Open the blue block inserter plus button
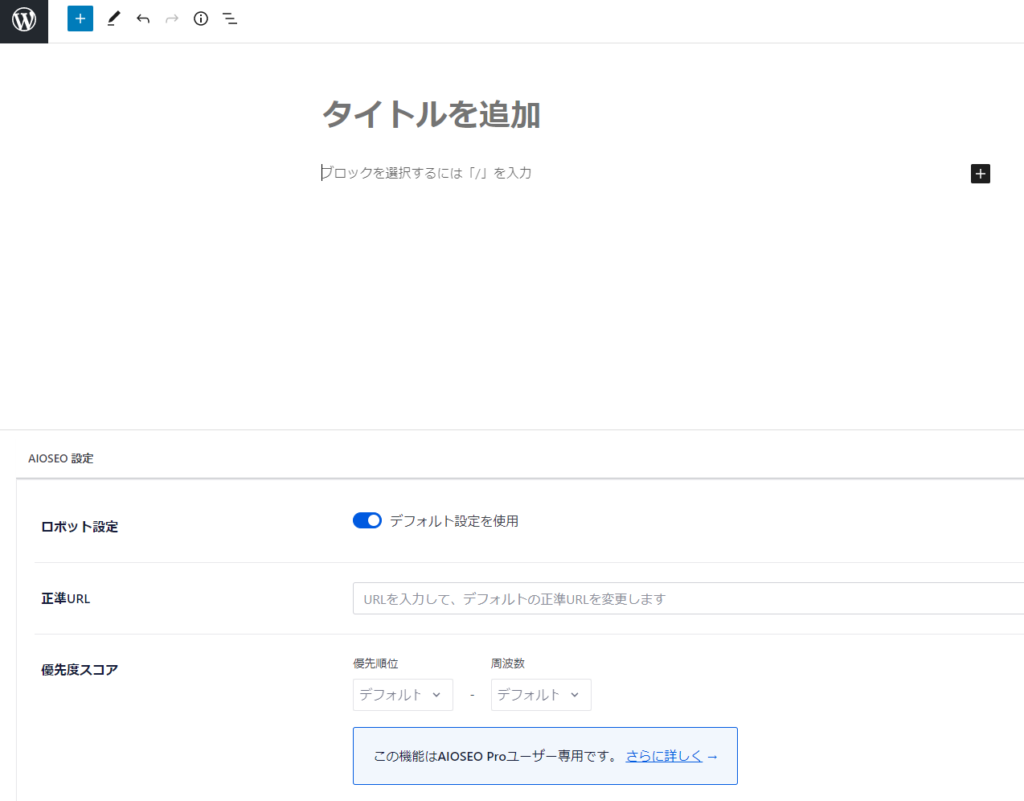The image size is (1024, 801). click(x=80, y=19)
